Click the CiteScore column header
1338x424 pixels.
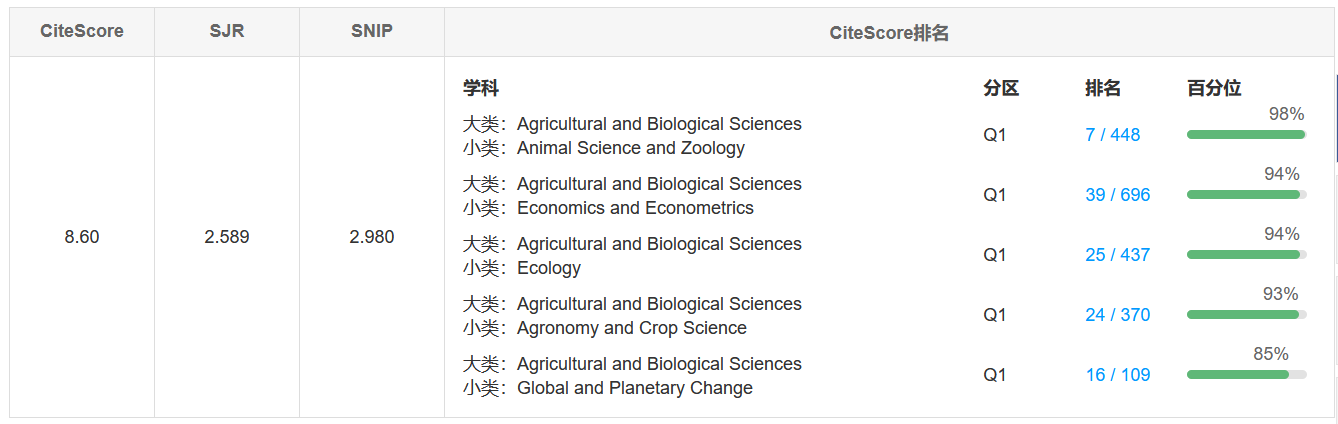pos(82,31)
